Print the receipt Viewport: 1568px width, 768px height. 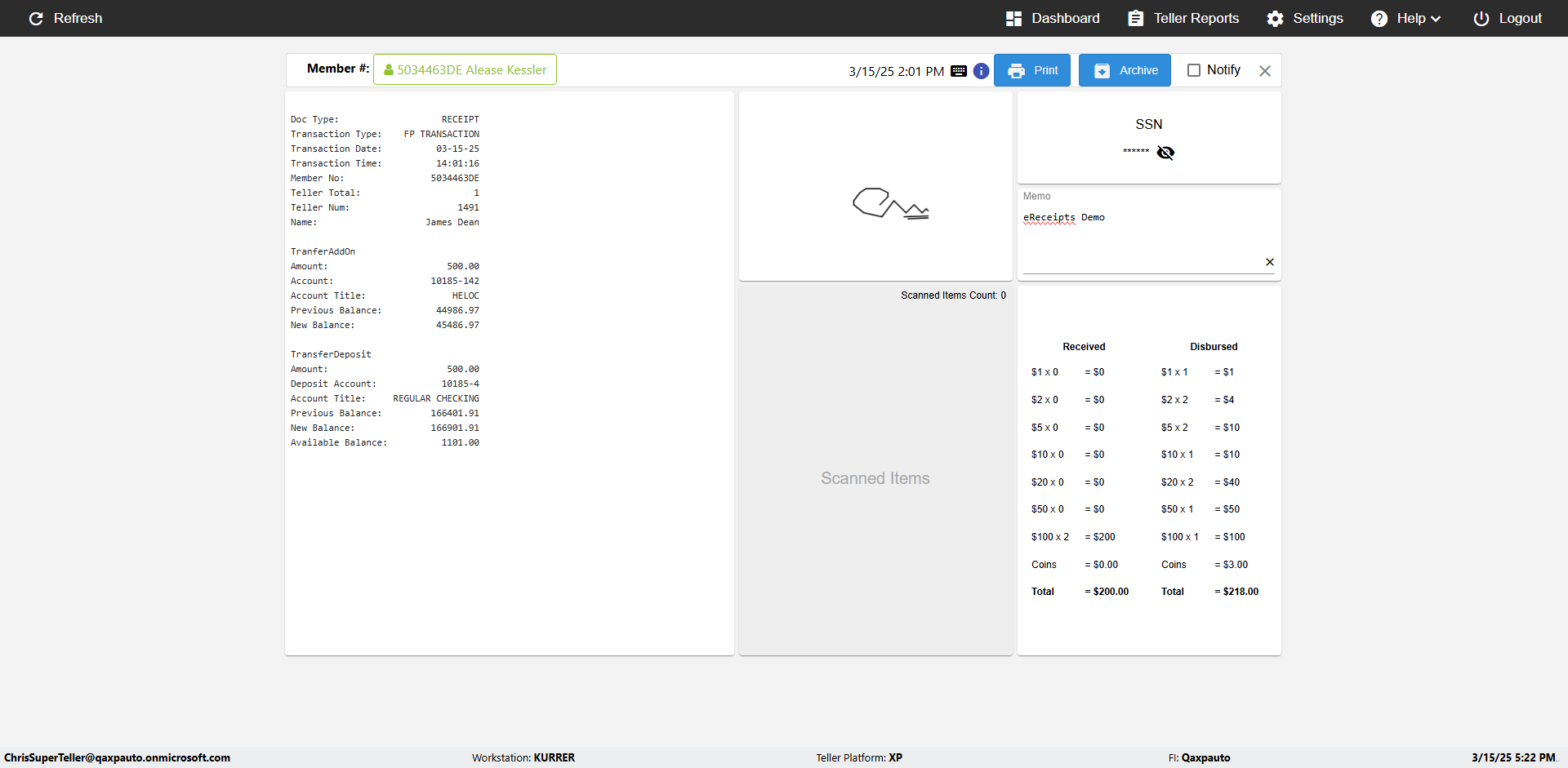point(1032,70)
